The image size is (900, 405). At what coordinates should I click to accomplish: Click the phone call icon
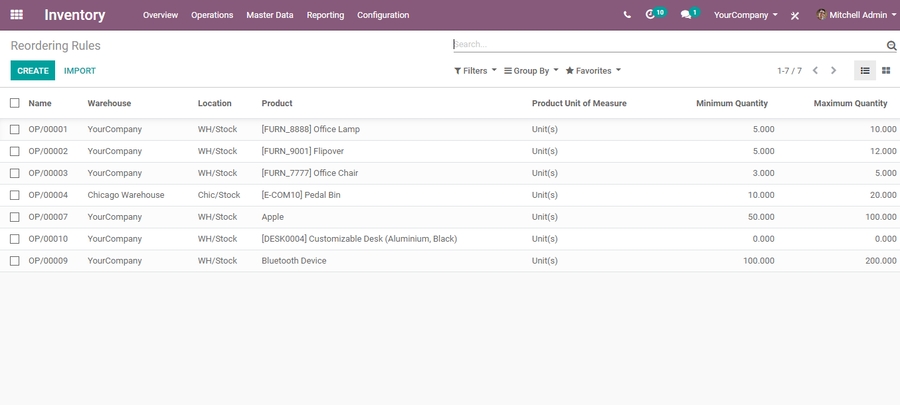tap(627, 15)
